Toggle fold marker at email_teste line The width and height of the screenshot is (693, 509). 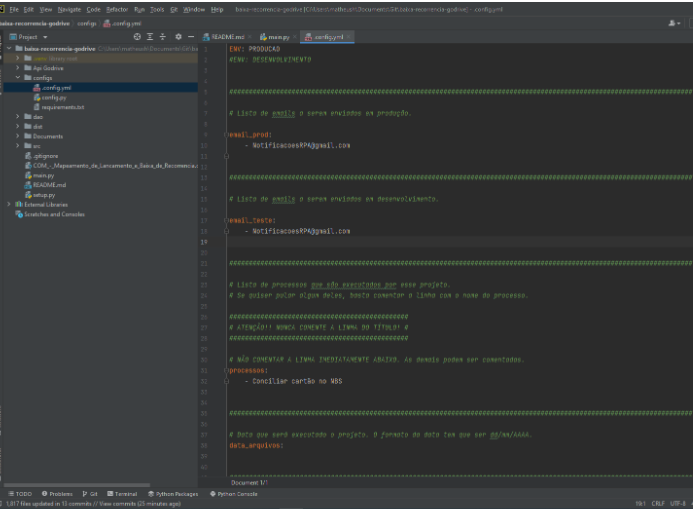[226, 220]
